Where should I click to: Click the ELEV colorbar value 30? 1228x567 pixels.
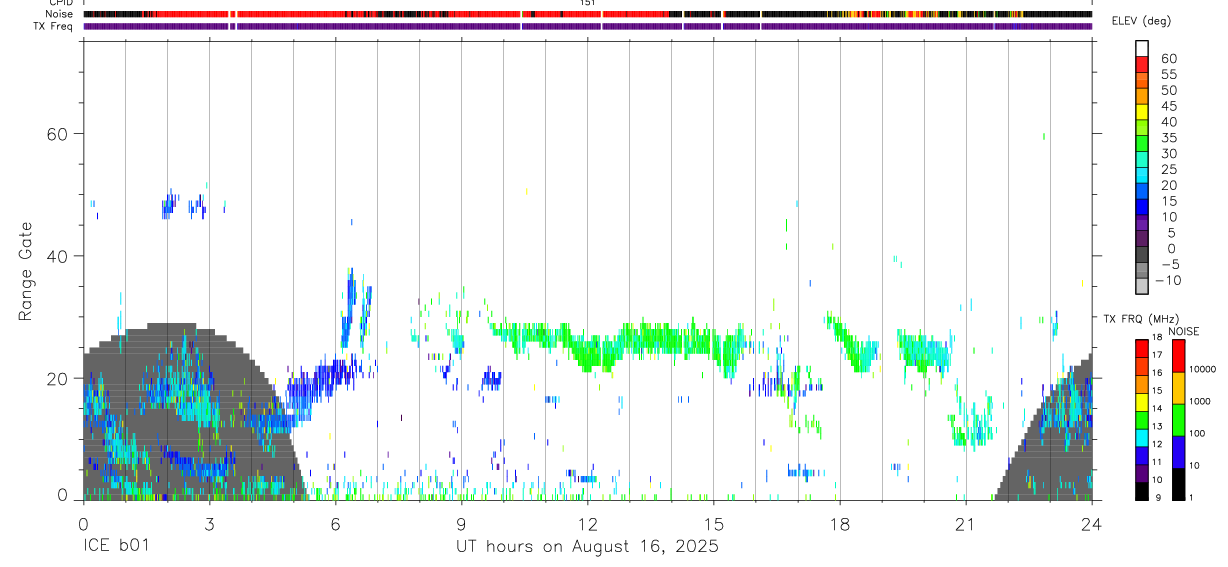coord(1168,154)
